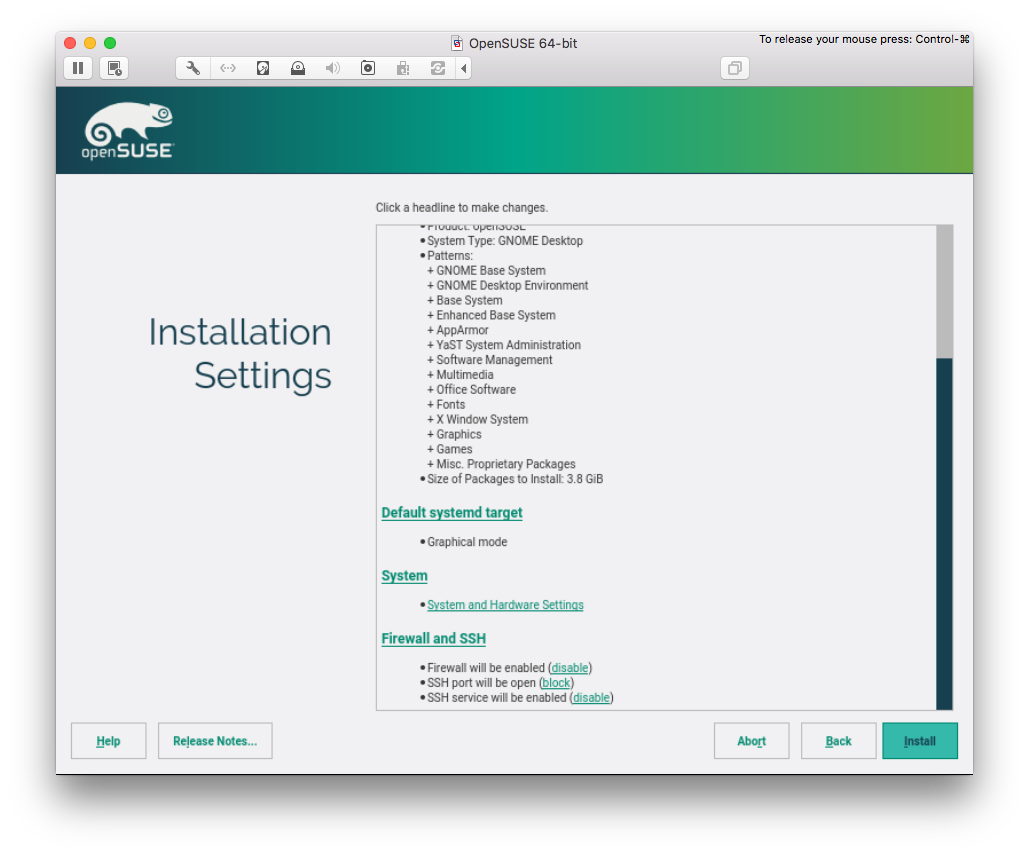Select 'Multimedia' pattern text
1029x855 pixels.
point(465,375)
